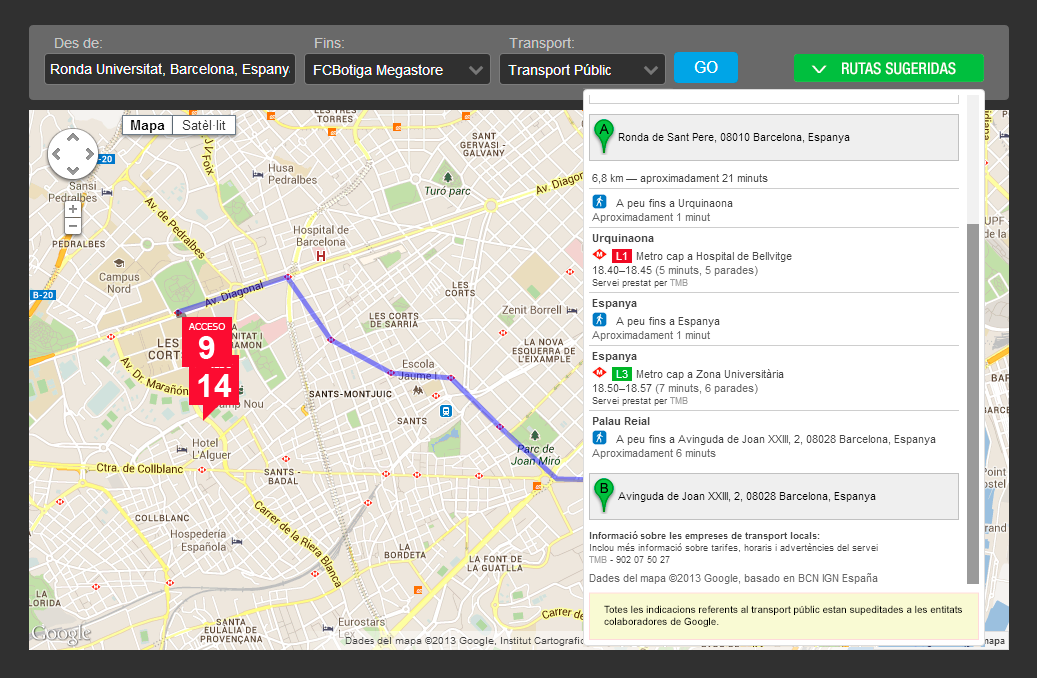Click the directions panel scrollbar
The width and height of the screenshot is (1037, 678).
[973, 400]
